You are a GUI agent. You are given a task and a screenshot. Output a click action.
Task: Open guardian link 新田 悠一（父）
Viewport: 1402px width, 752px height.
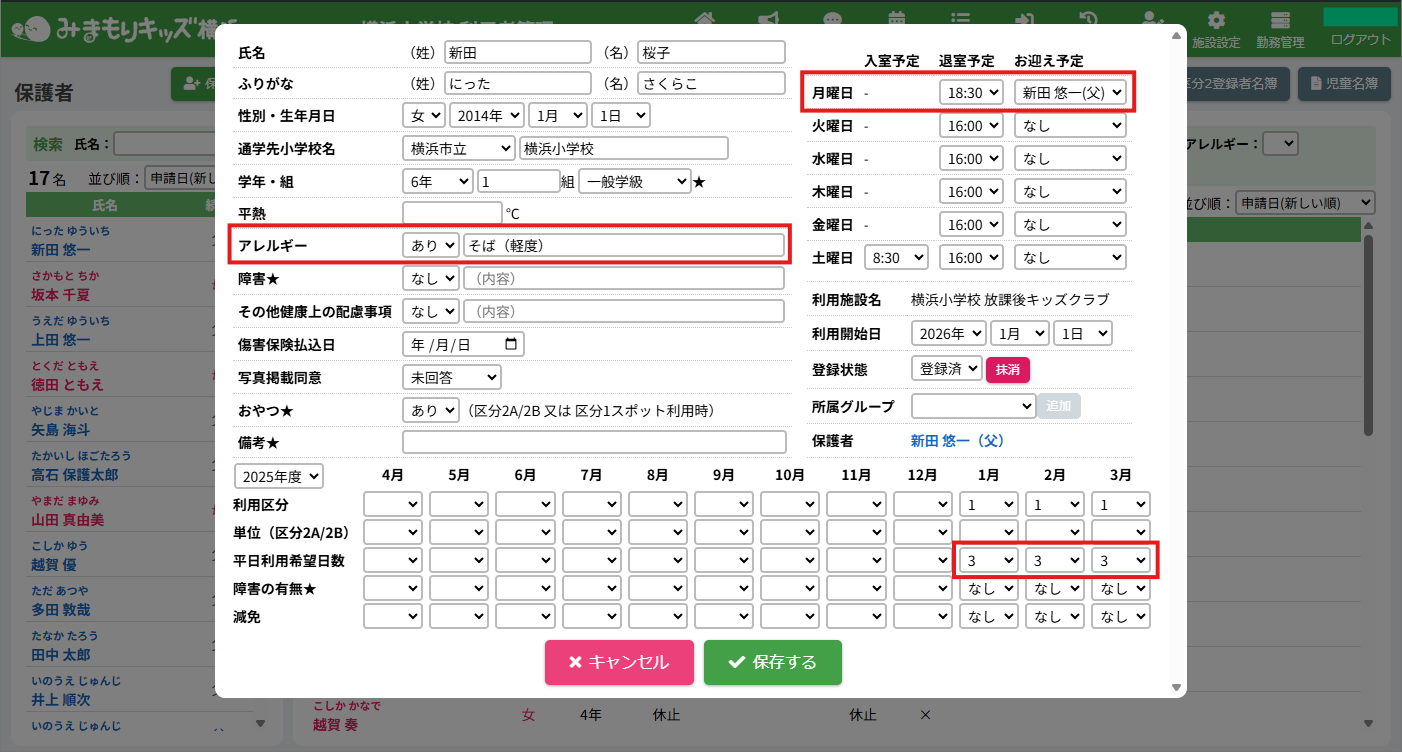point(957,441)
